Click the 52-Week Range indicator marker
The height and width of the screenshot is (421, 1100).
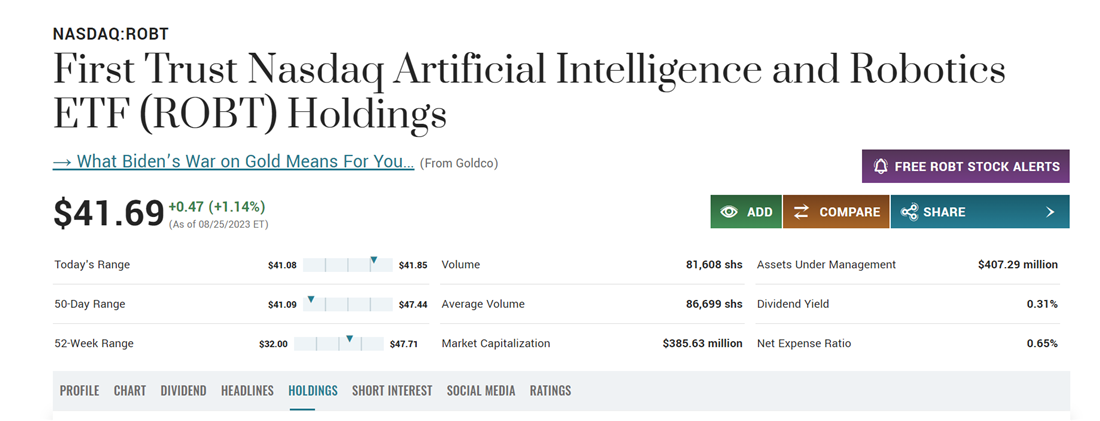pos(349,340)
